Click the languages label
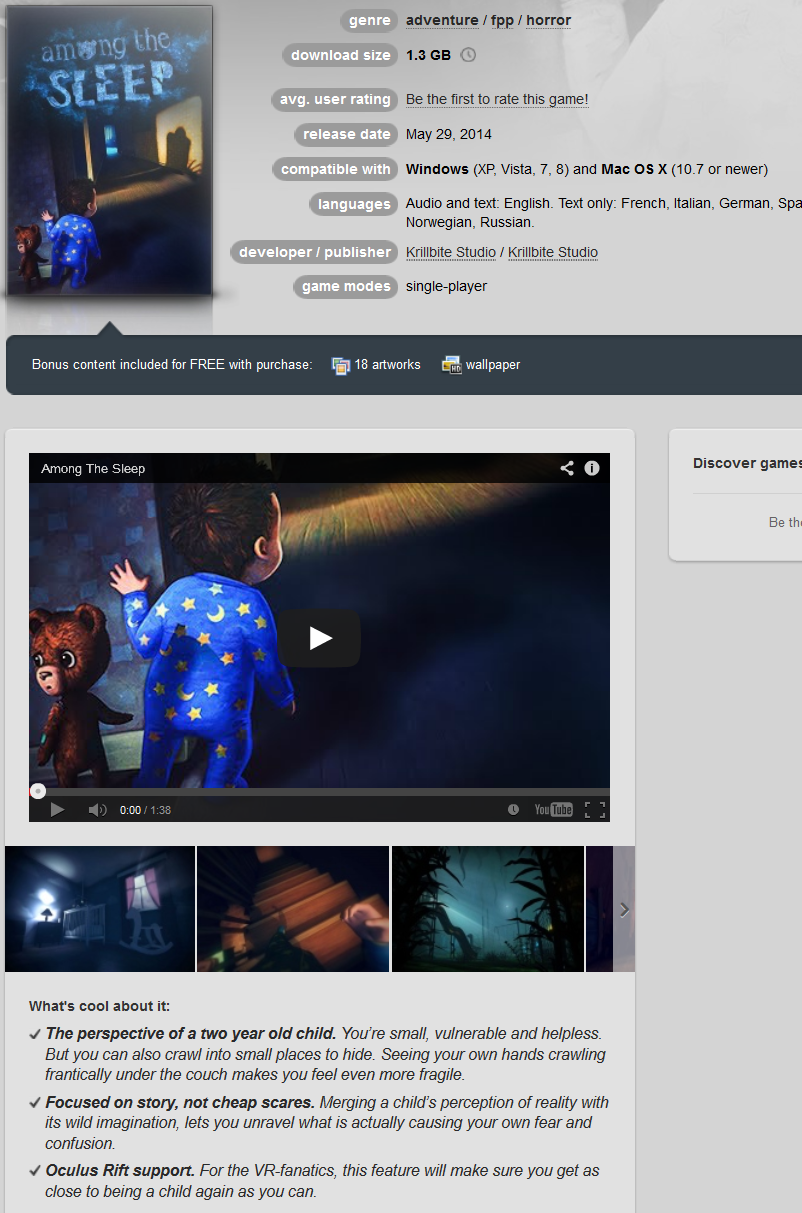 point(354,204)
